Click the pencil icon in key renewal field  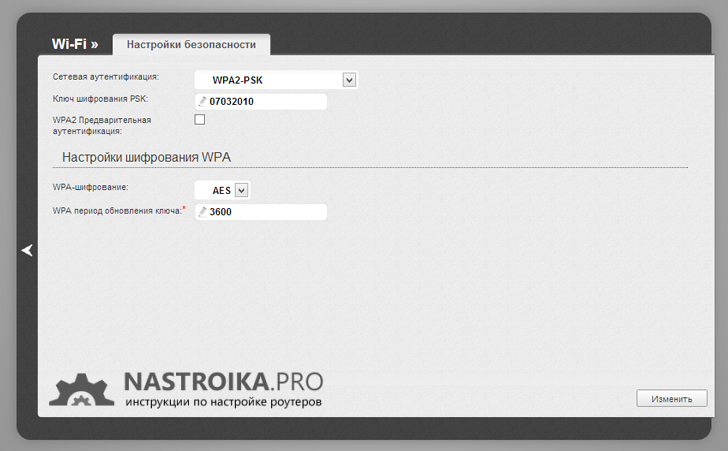(x=202, y=212)
